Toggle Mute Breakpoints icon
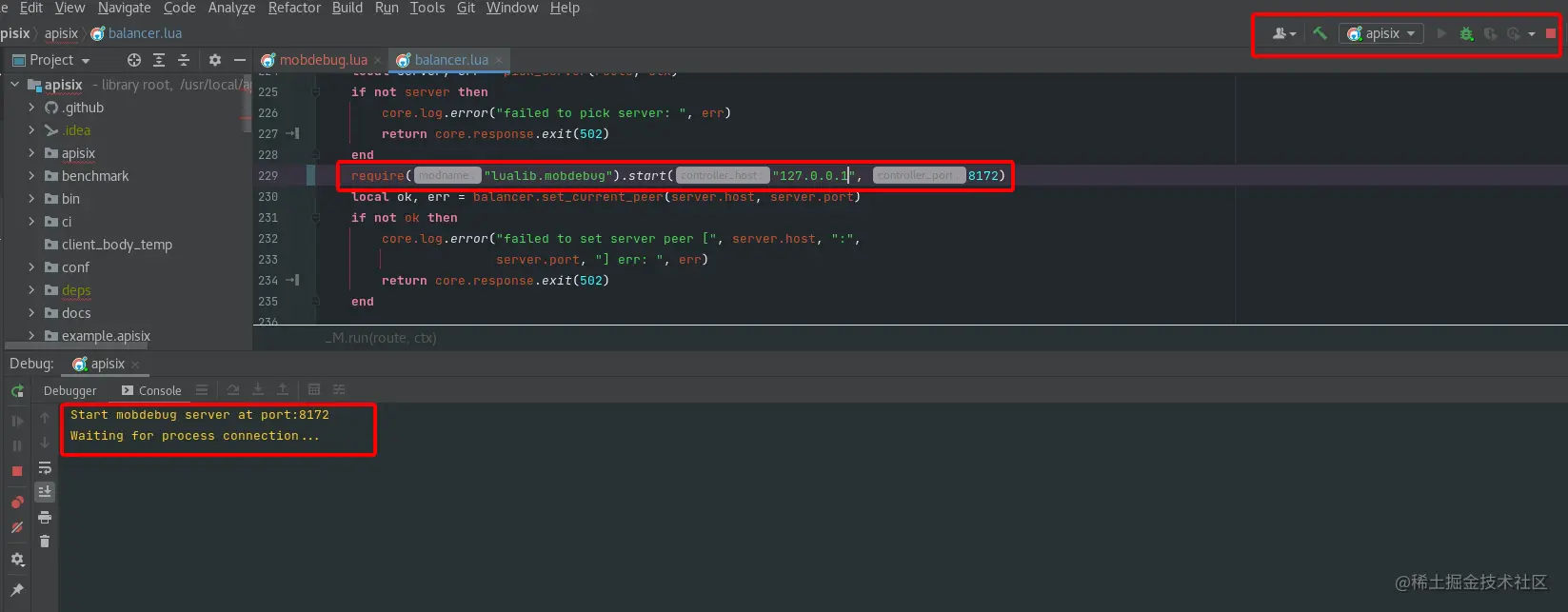Screen dimensions: 1568x612 [x=17, y=527]
